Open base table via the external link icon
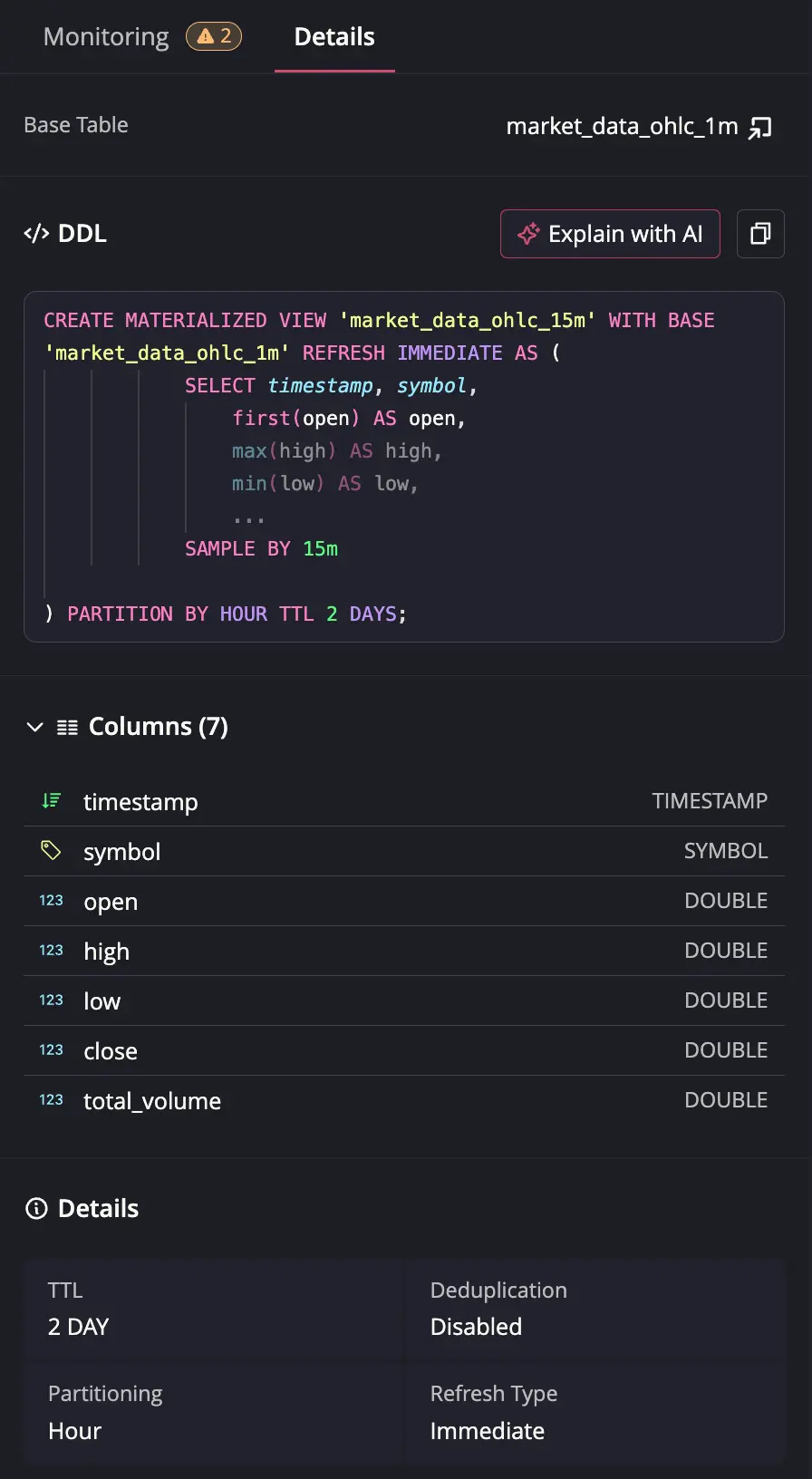Screen dimensions: 812x1479 pos(761,128)
